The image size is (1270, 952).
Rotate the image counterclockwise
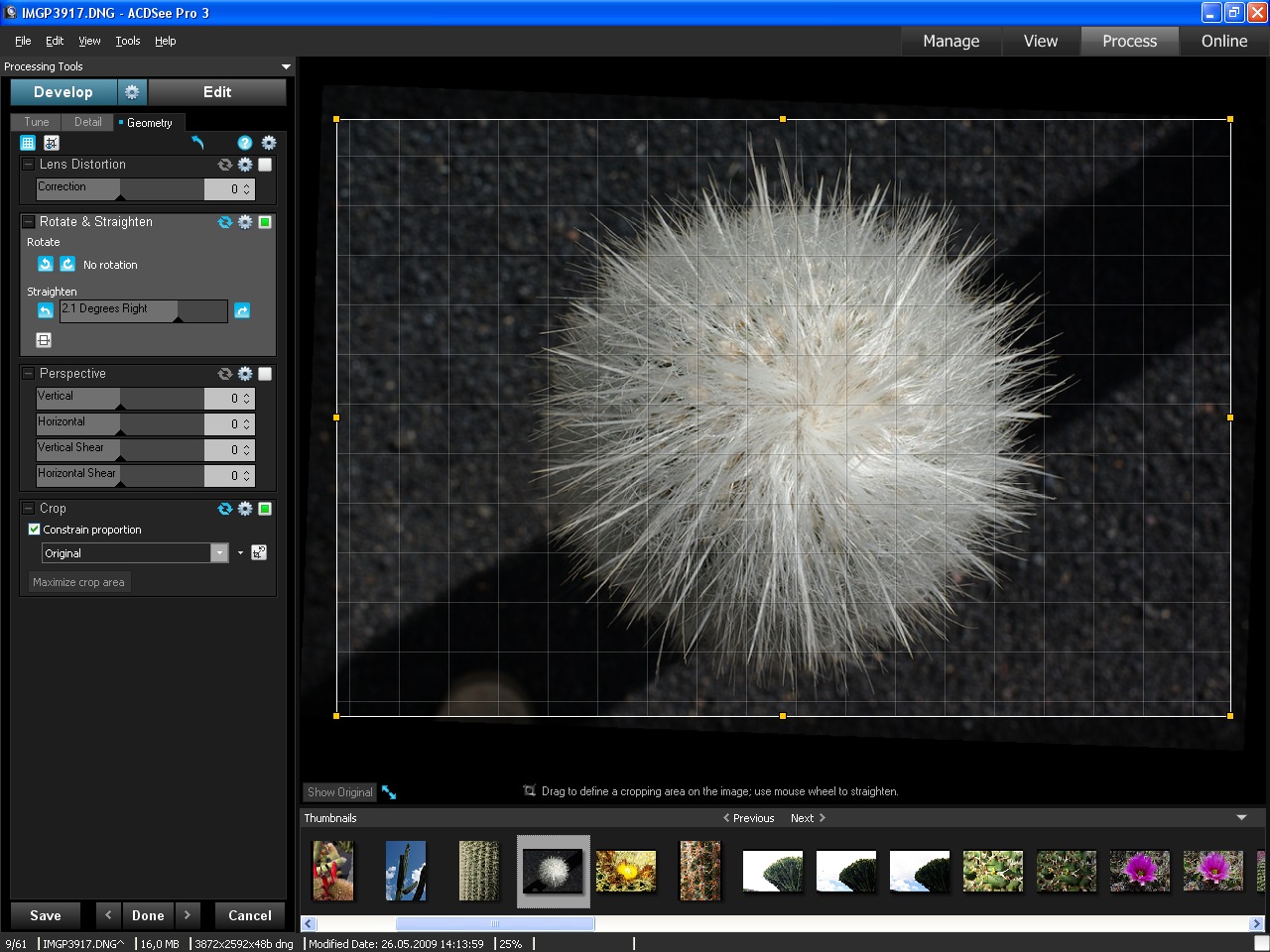pos(45,264)
